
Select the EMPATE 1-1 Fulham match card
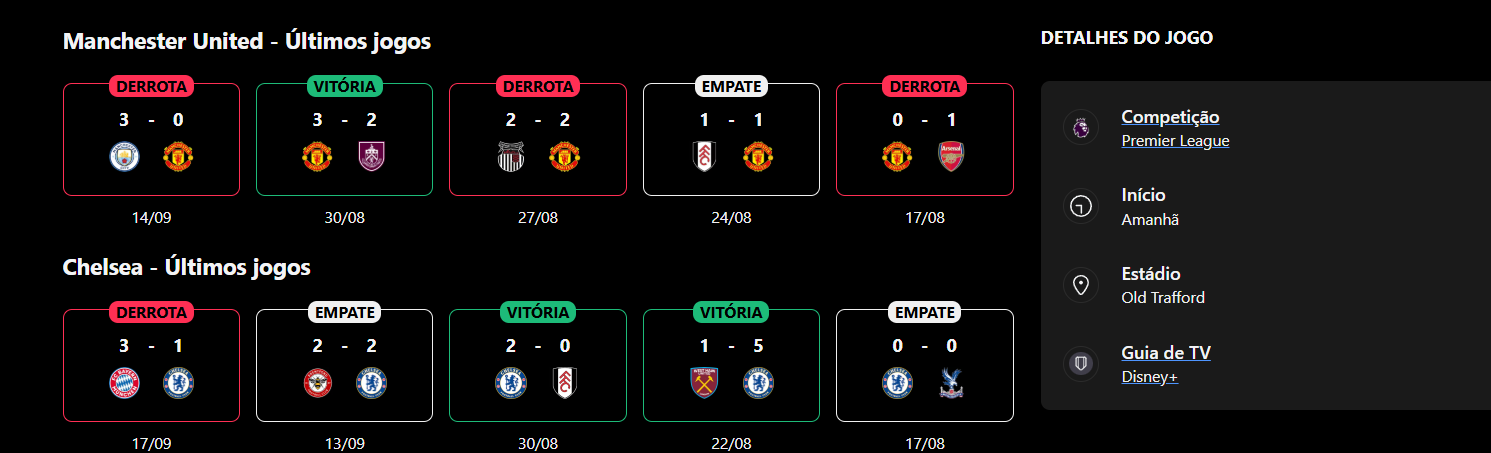tap(731, 139)
